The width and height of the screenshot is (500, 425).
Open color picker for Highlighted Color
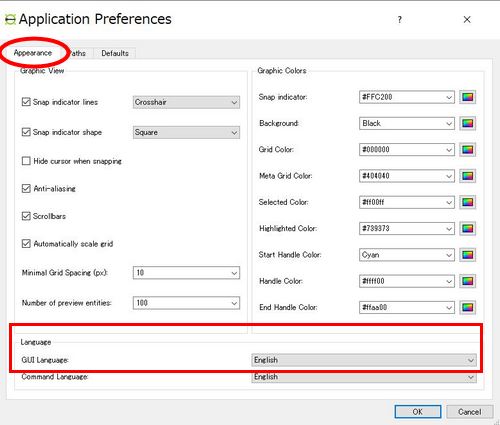(467, 229)
